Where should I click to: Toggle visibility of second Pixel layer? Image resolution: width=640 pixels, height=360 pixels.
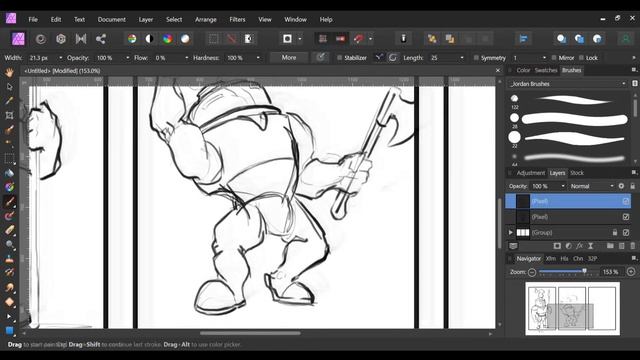click(x=626, y=217)
